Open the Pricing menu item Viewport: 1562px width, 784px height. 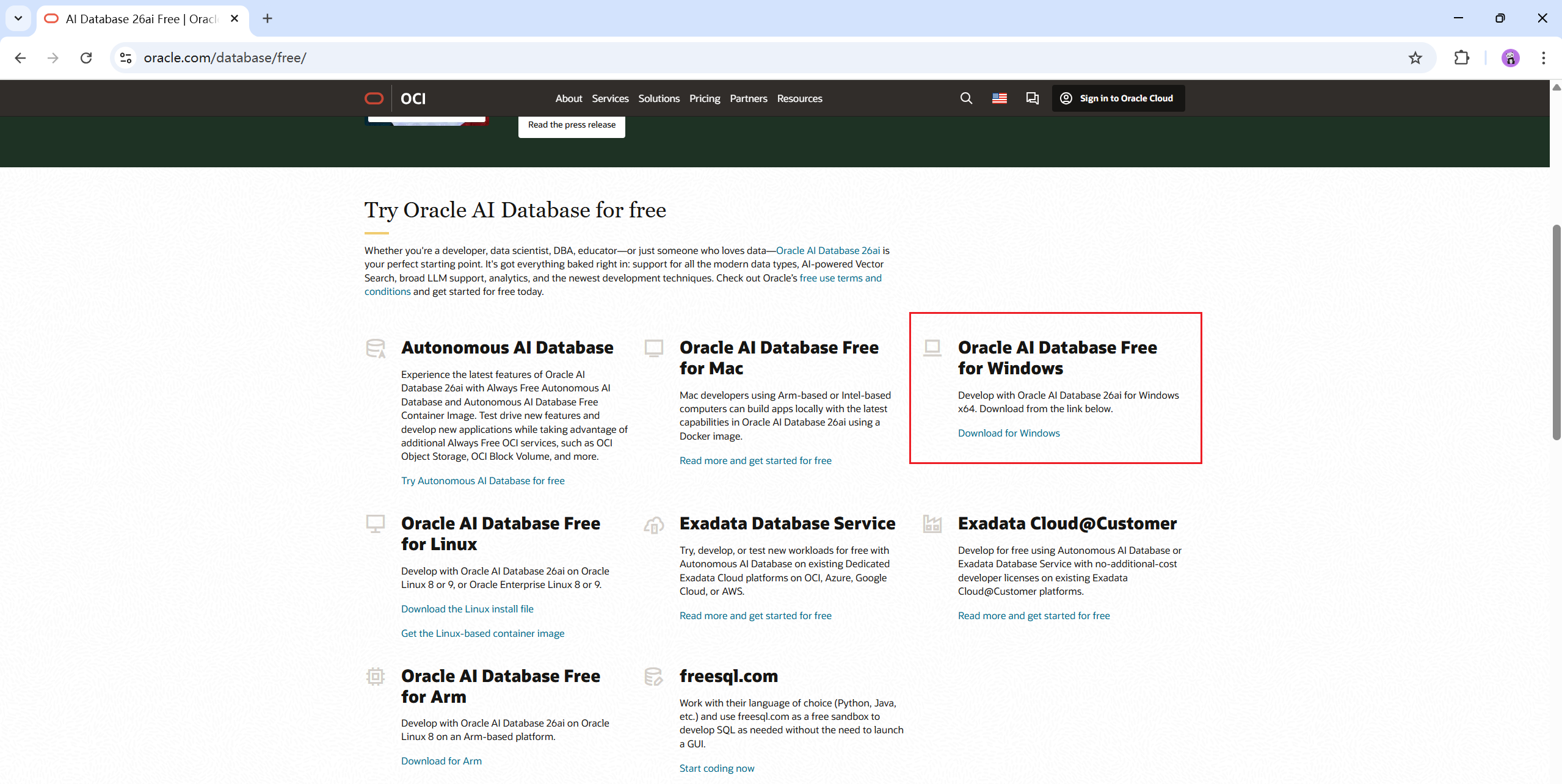(x=704, y=98)
